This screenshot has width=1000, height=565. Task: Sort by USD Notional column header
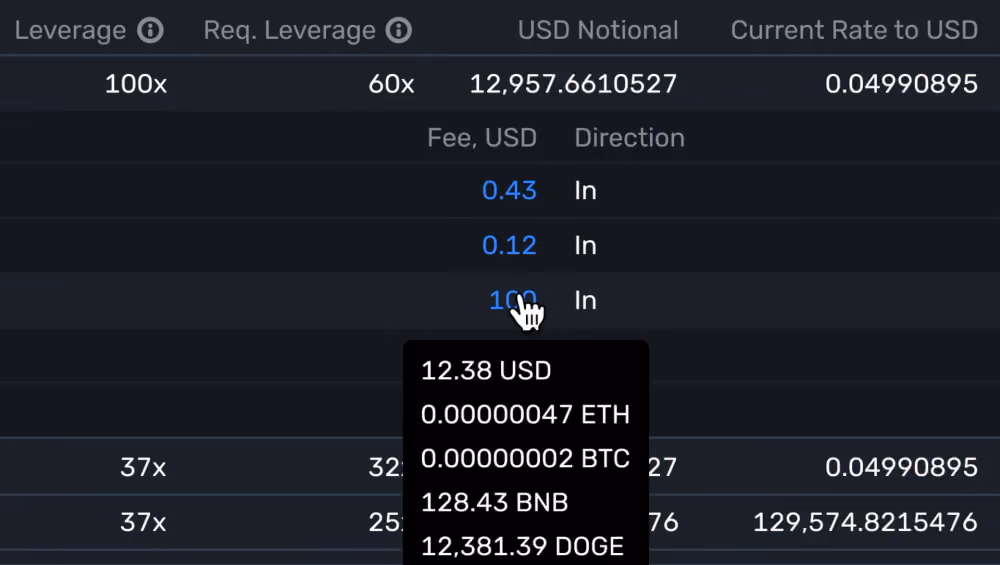pyautogui.click(x=598, y=30)
